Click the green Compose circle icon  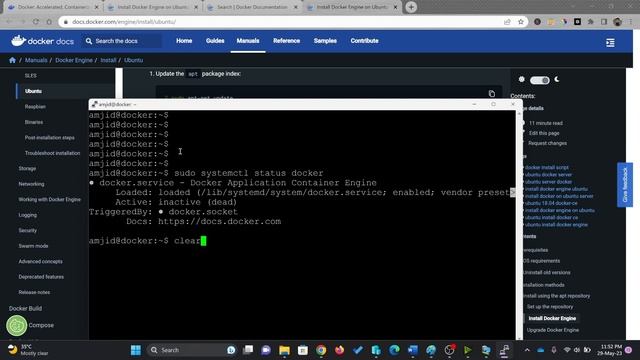(16, 325)
